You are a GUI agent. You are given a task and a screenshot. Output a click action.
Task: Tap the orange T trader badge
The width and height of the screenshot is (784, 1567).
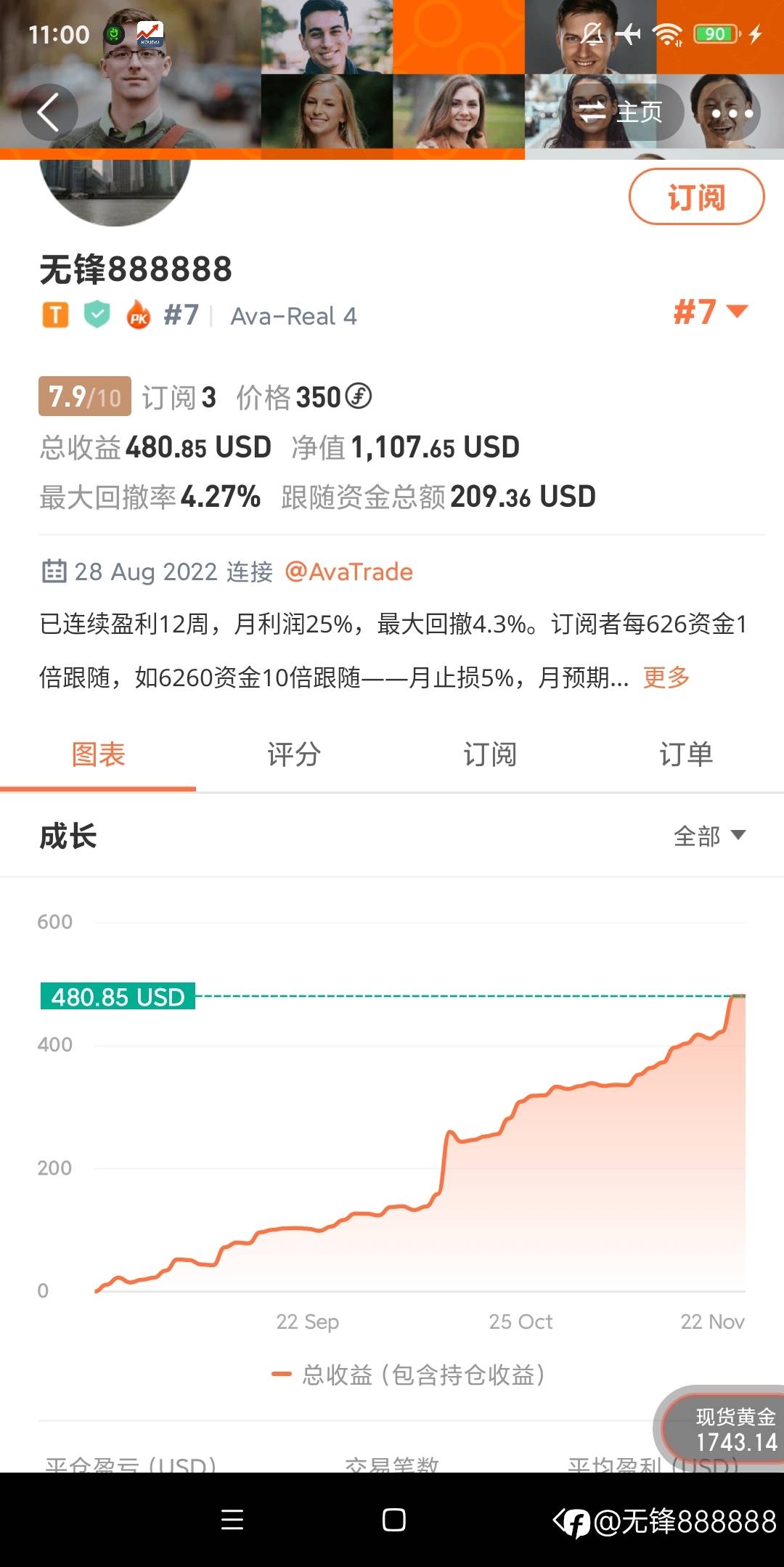tap(55, 315)
